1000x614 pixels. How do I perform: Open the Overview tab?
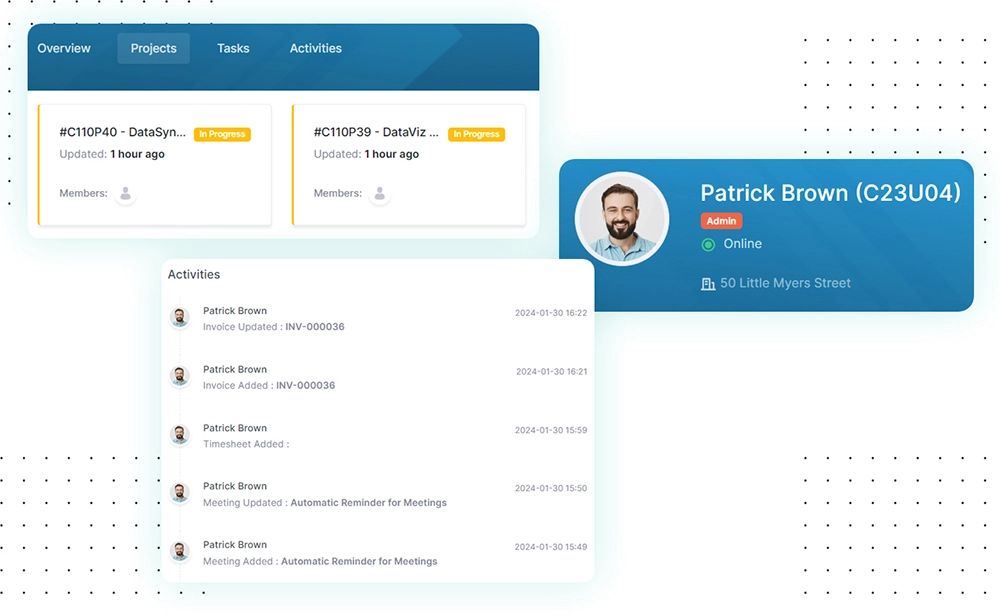pos(64,48)
